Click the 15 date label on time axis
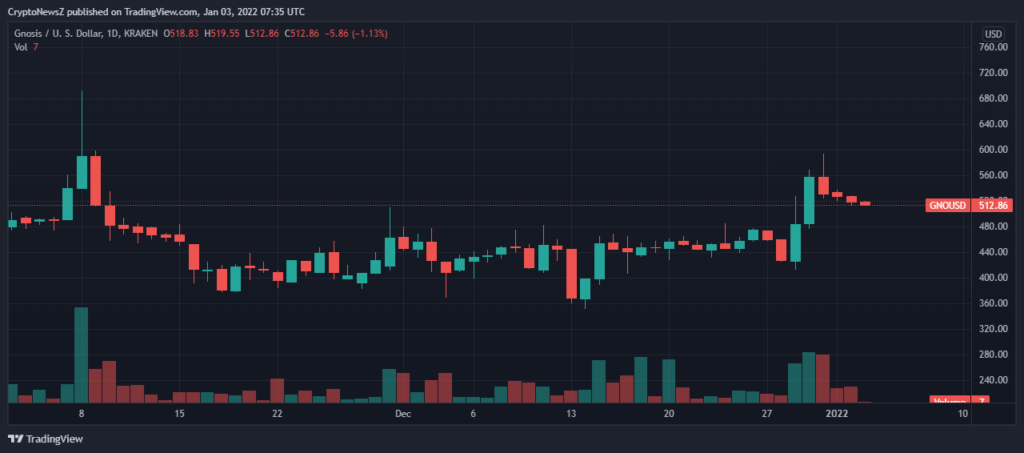Screen dimensions: 1024x453 click(x=180, y=414)
